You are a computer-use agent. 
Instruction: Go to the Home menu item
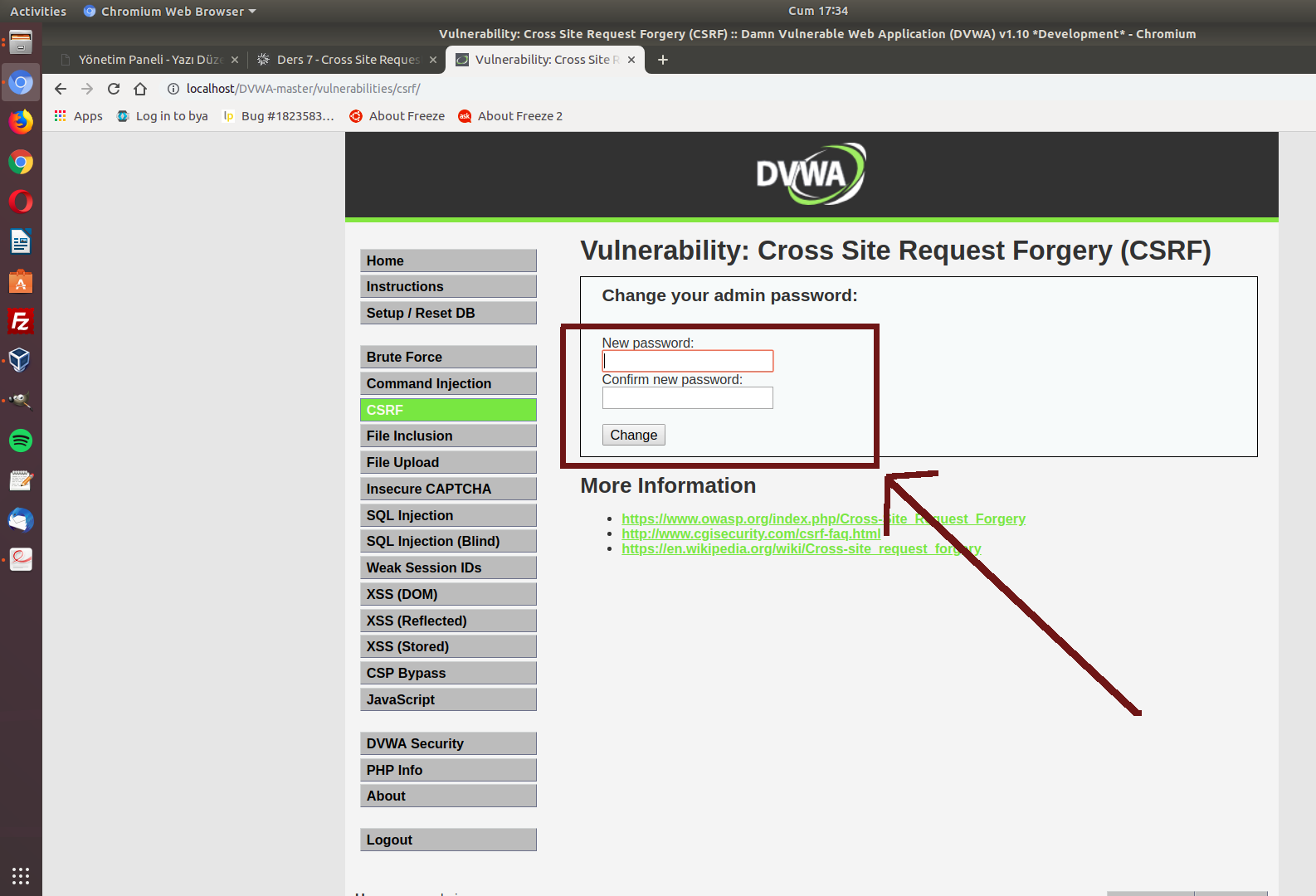point(448,261)
